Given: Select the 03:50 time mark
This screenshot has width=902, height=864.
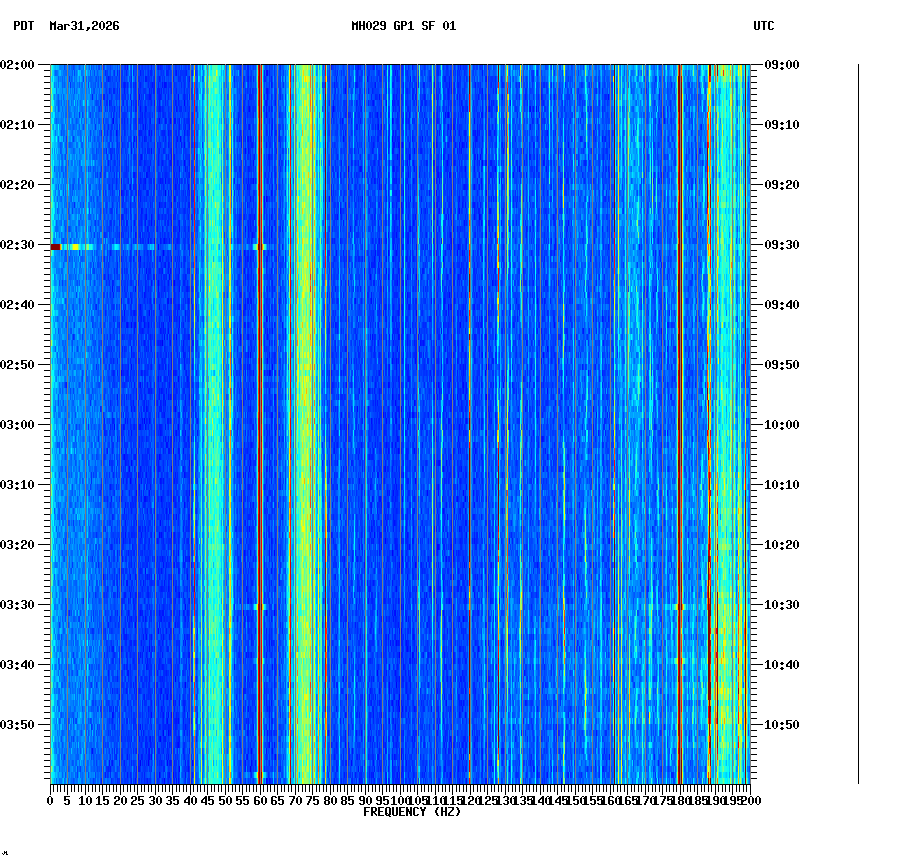Looking at the screenshot, I should pos(20,724).
